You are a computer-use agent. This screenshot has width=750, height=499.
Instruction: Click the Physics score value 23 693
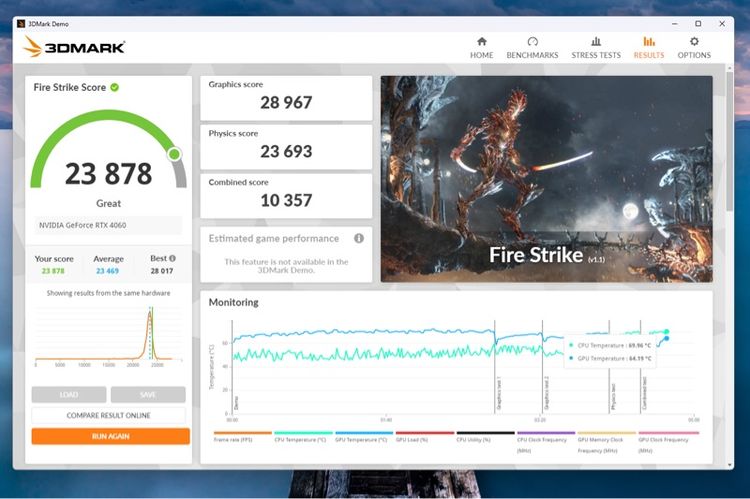tap(286, 152)
